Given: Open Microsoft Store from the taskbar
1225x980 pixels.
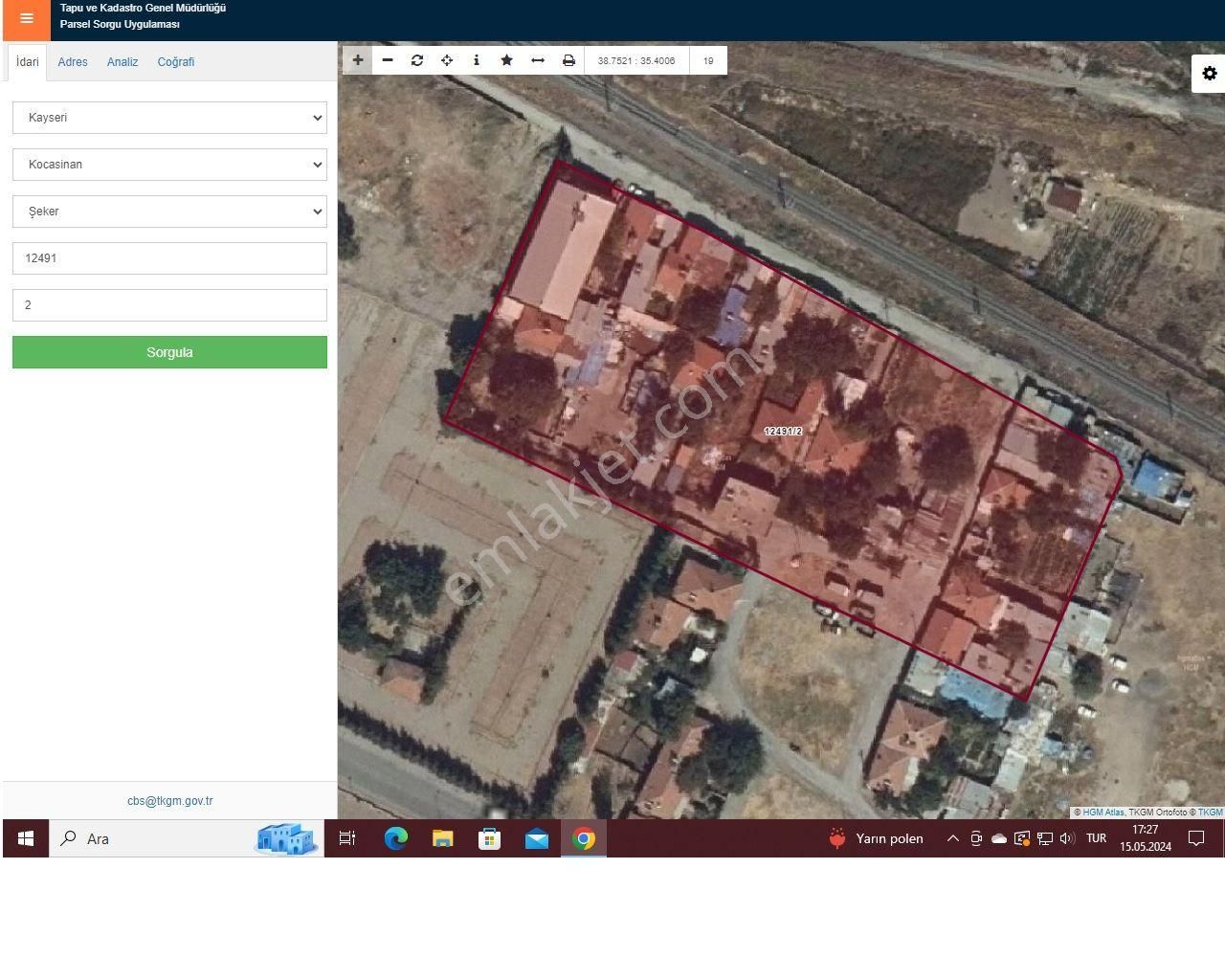Looking at the screenshot, I should tap(489, 838).
